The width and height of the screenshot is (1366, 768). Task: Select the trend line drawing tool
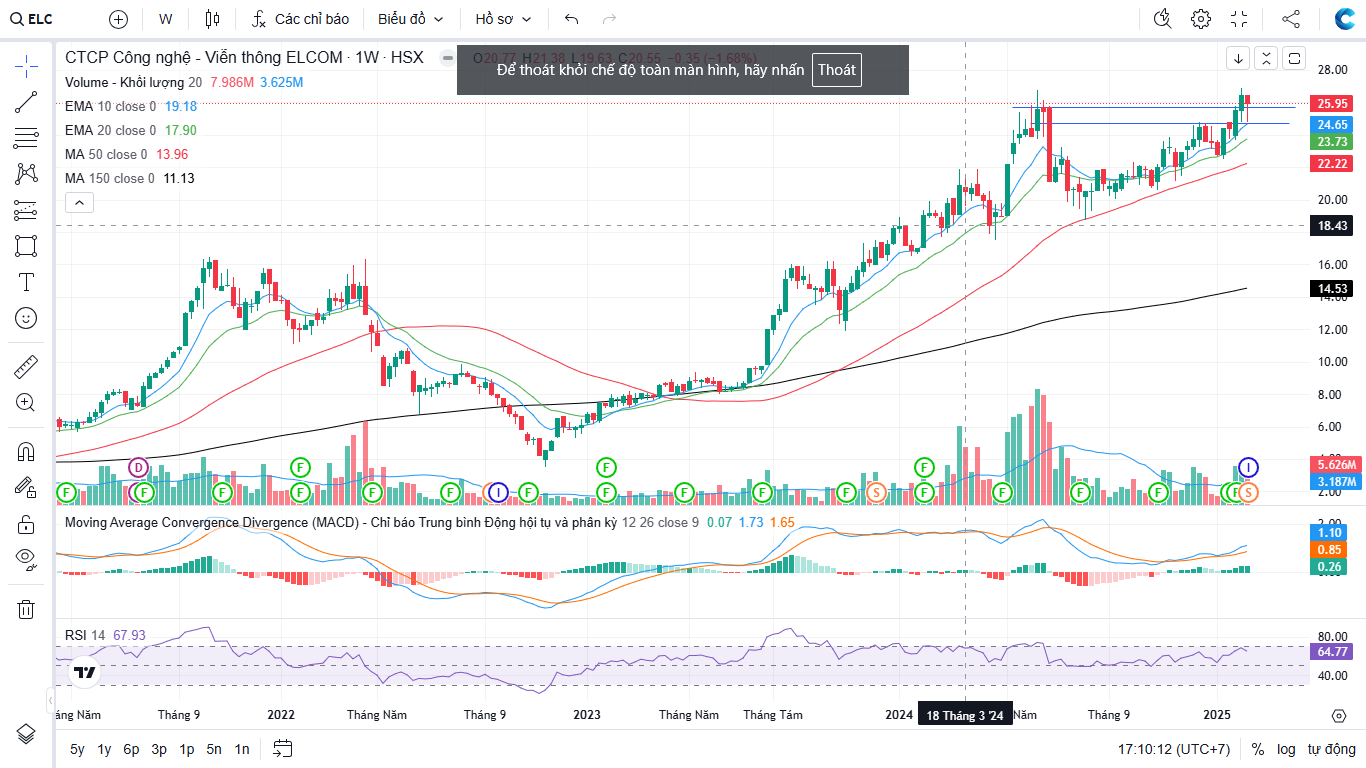pos(26,101)
